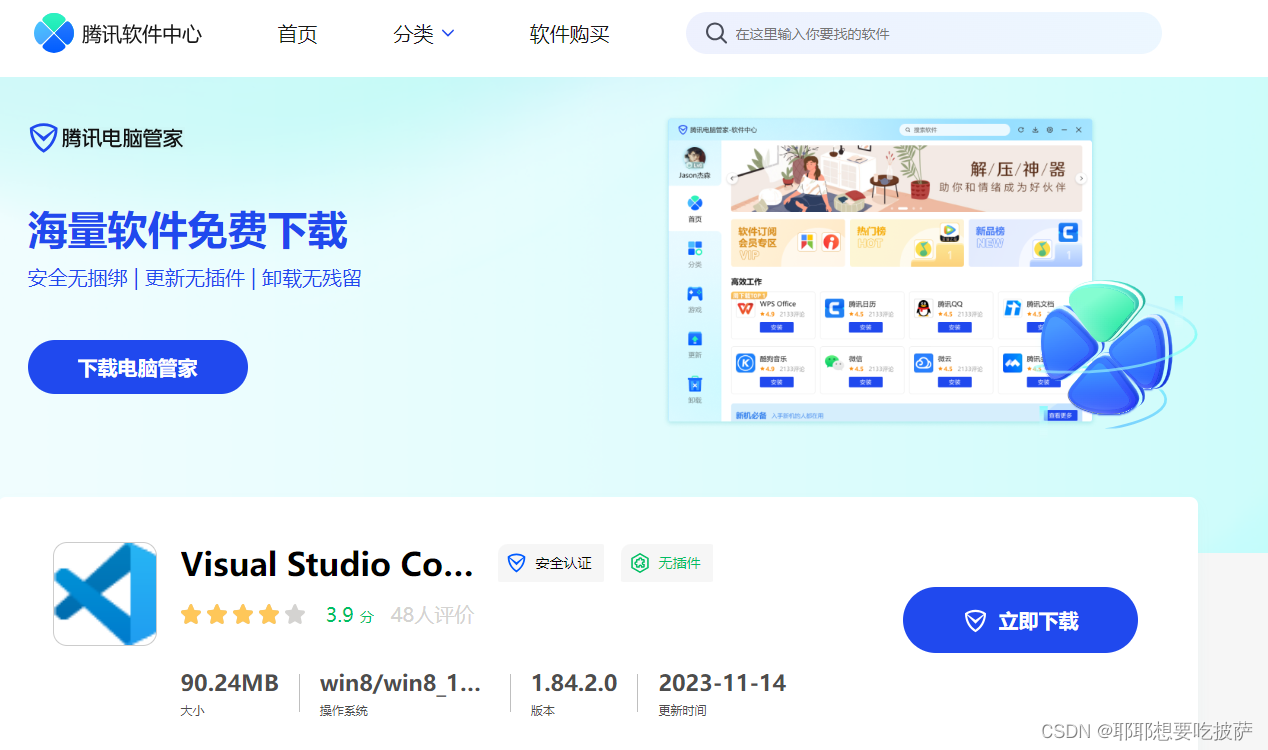Screen dimensions: 1268x750
Task: Focus the 在这里输入你要找的软件 search field
Action: pos(923,33)
